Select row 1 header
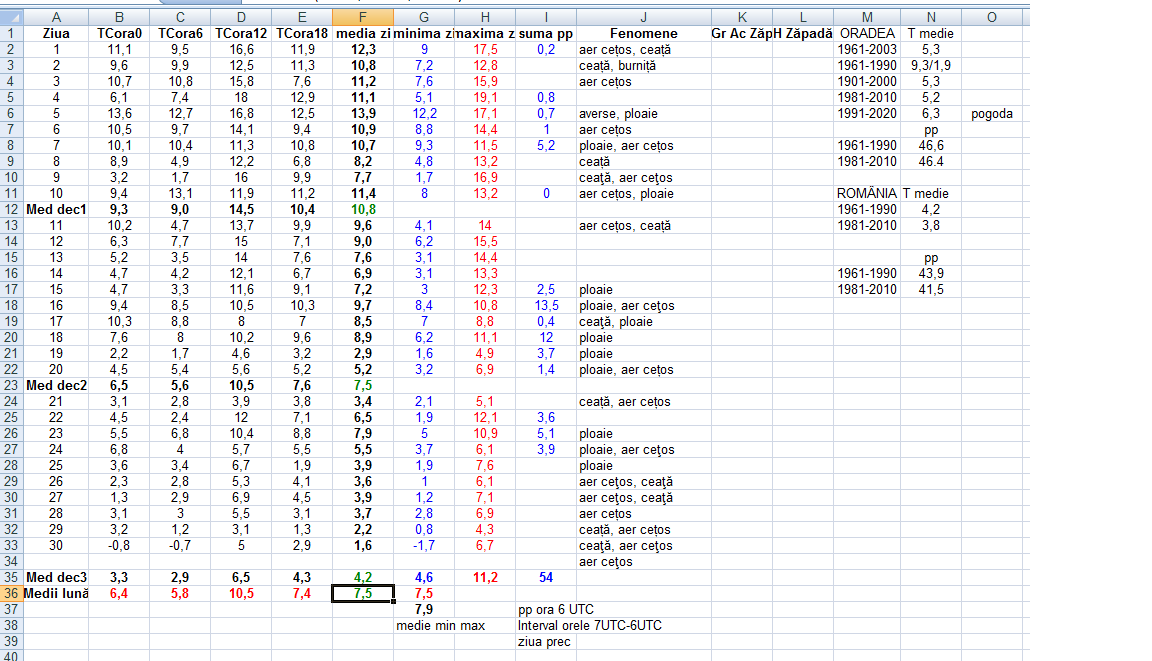The height and width of the screenshot is (661, 1152). (12, 33)
